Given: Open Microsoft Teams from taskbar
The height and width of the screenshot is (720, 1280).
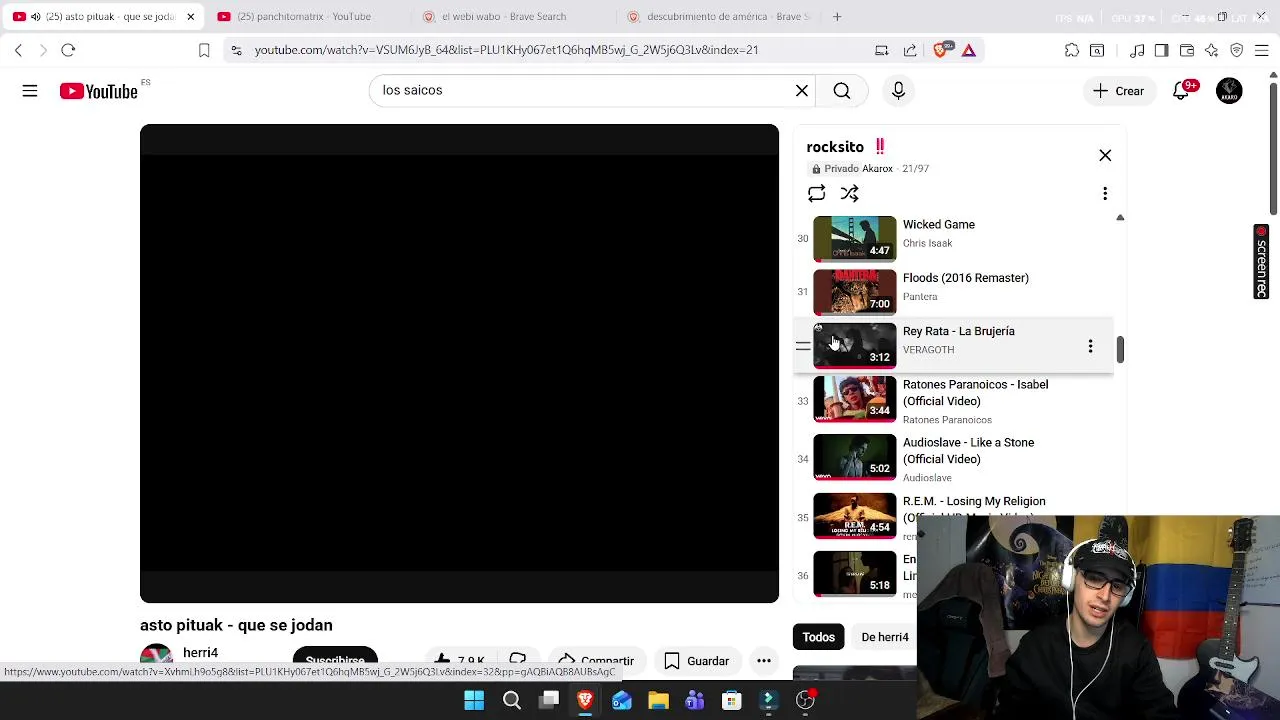Looking at the screenshot, I should (695, 701).
